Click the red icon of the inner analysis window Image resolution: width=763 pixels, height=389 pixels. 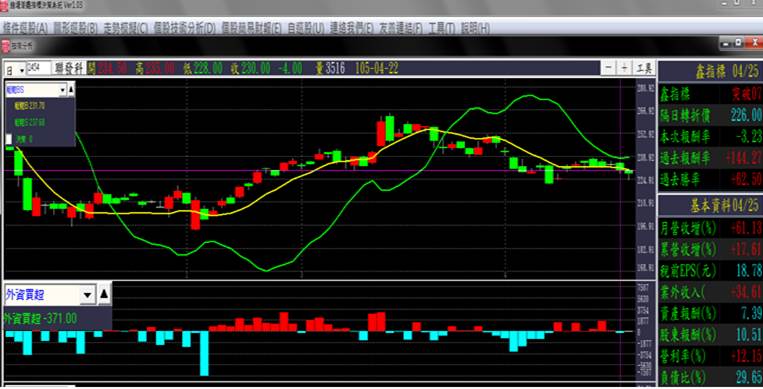coord(5,46)
